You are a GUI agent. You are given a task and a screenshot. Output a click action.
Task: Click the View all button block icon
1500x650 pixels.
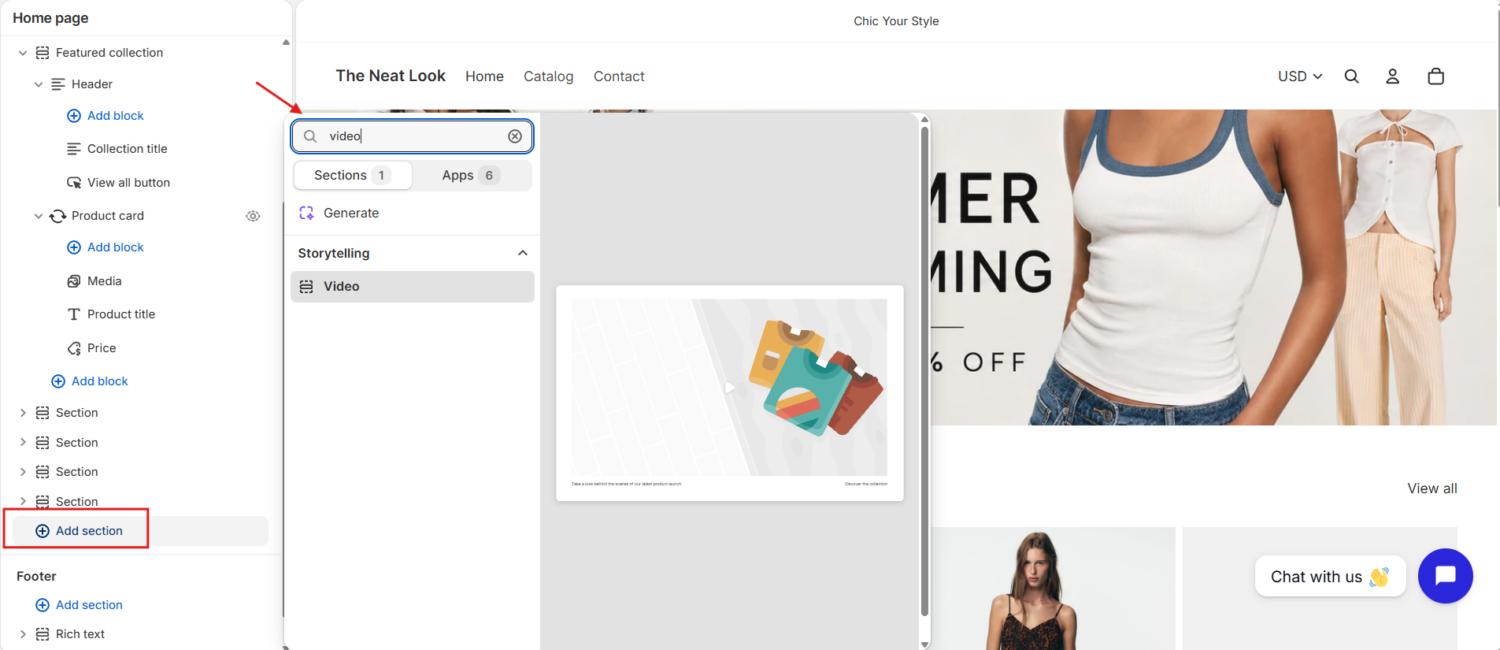tap(74, 183)
